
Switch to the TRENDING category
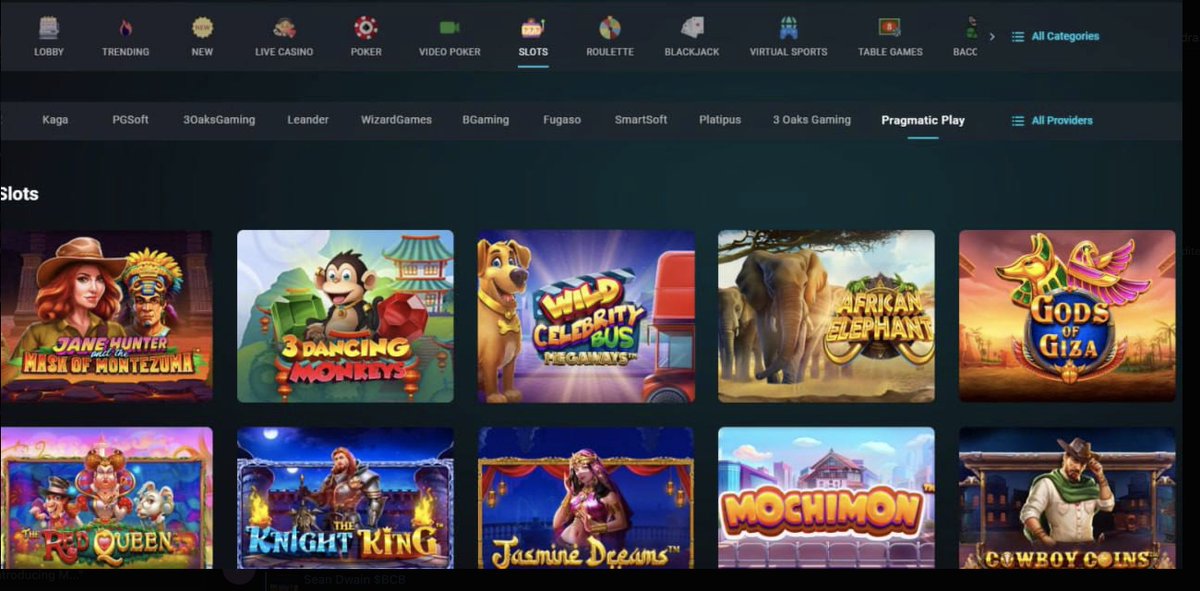[125, 52]
